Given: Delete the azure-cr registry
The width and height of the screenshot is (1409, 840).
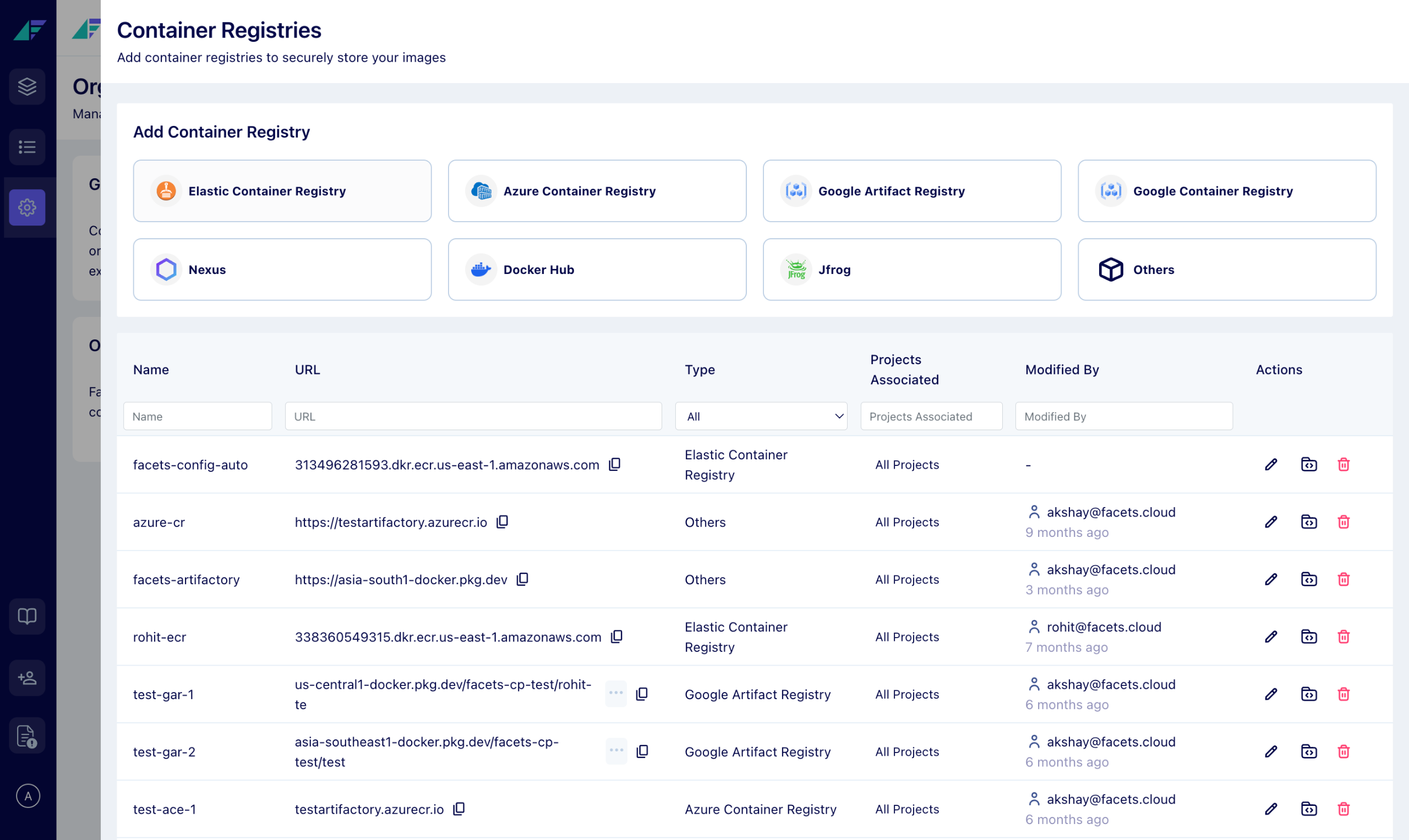Looking at the screenshot, I should (x=1344, y=522).
